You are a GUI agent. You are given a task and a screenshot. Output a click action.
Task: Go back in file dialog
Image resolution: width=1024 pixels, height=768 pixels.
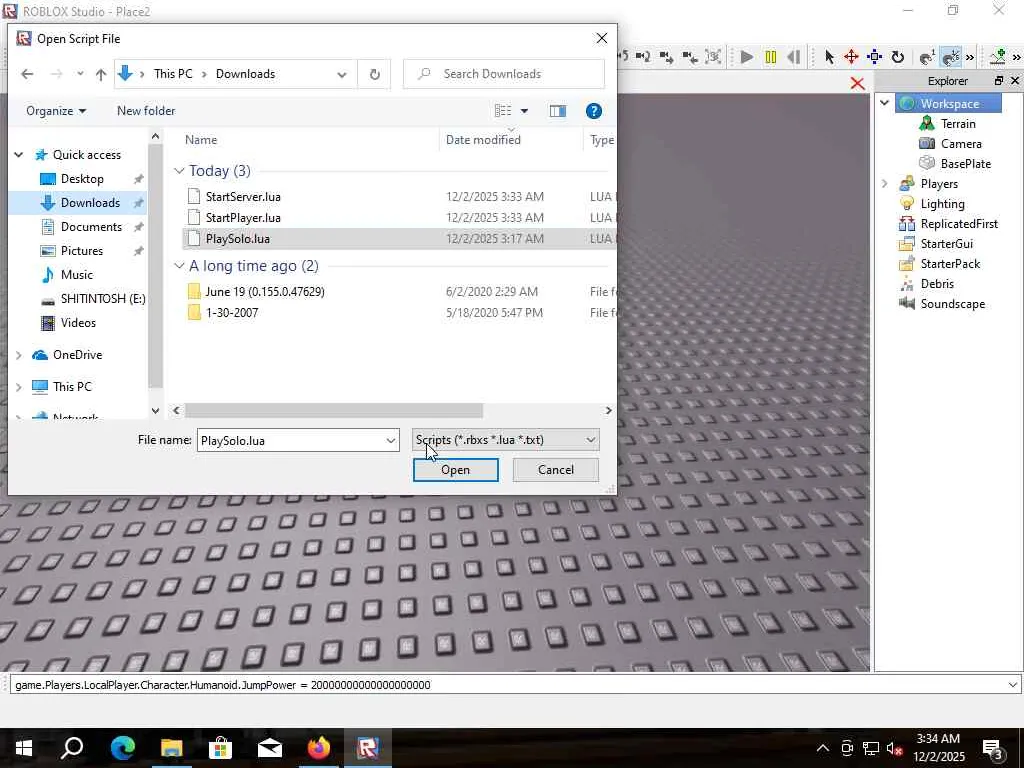27,74
